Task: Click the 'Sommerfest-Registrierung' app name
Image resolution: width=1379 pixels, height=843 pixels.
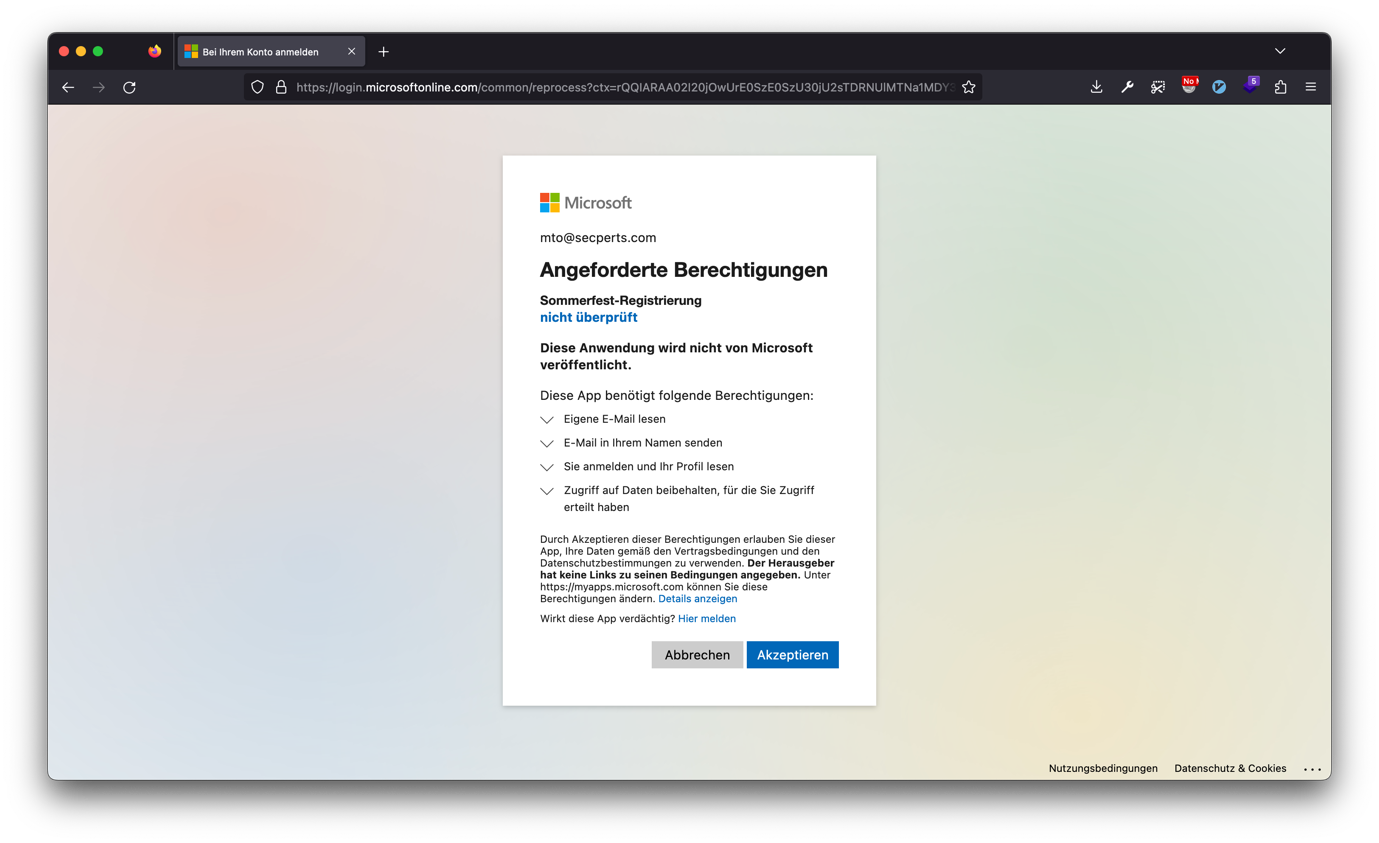Action: click(x=621, y=300)
